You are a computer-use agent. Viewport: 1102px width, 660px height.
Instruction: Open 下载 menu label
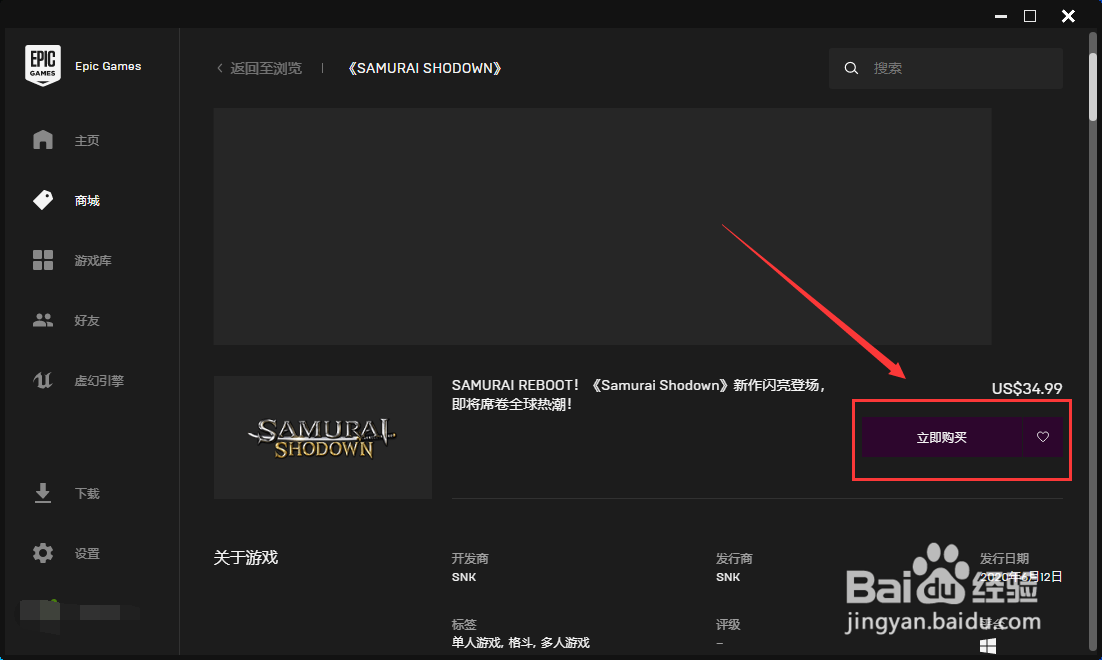pos(87,493)
